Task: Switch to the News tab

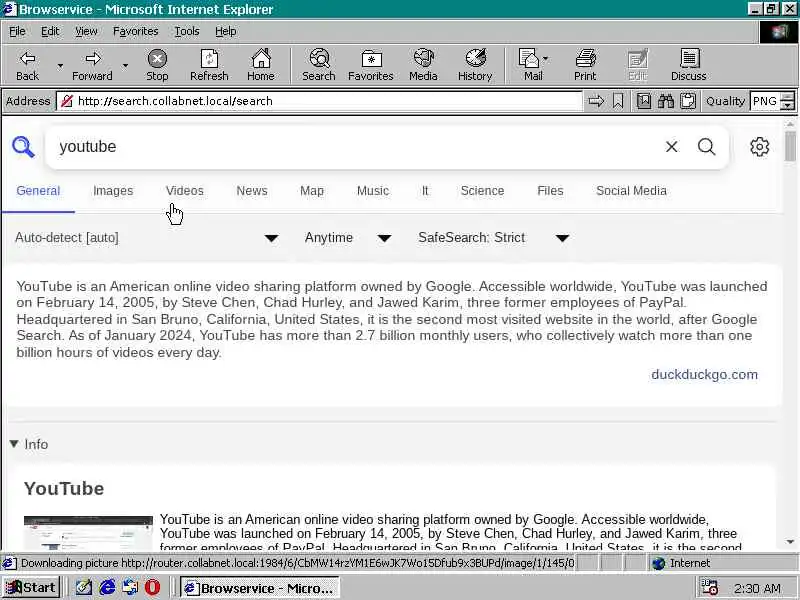Action: [x=252, y=191]
